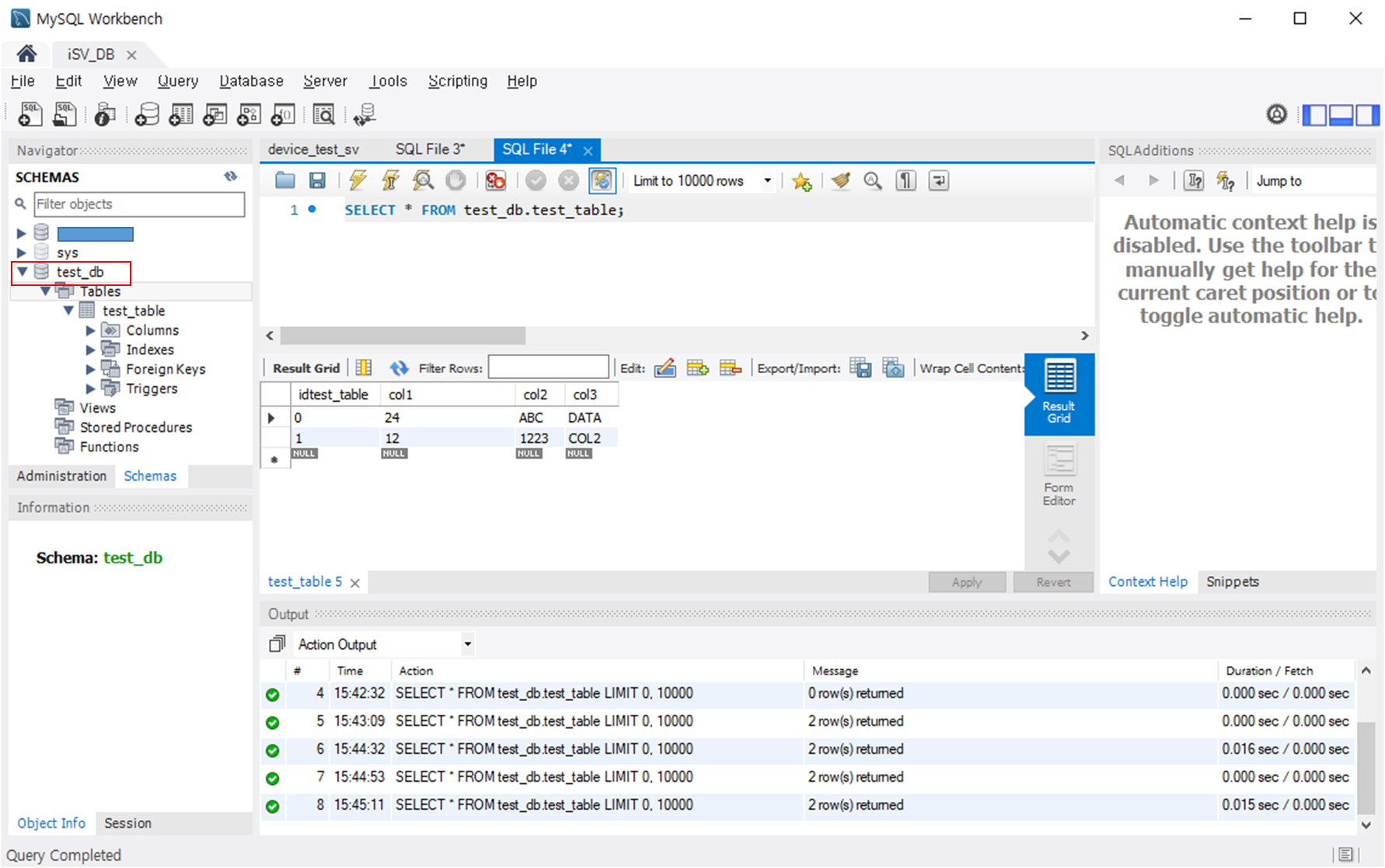Expand the Columns node
Image resolution: width=1385 pixels, height=868 pixels.
click(x=90, y=330)
